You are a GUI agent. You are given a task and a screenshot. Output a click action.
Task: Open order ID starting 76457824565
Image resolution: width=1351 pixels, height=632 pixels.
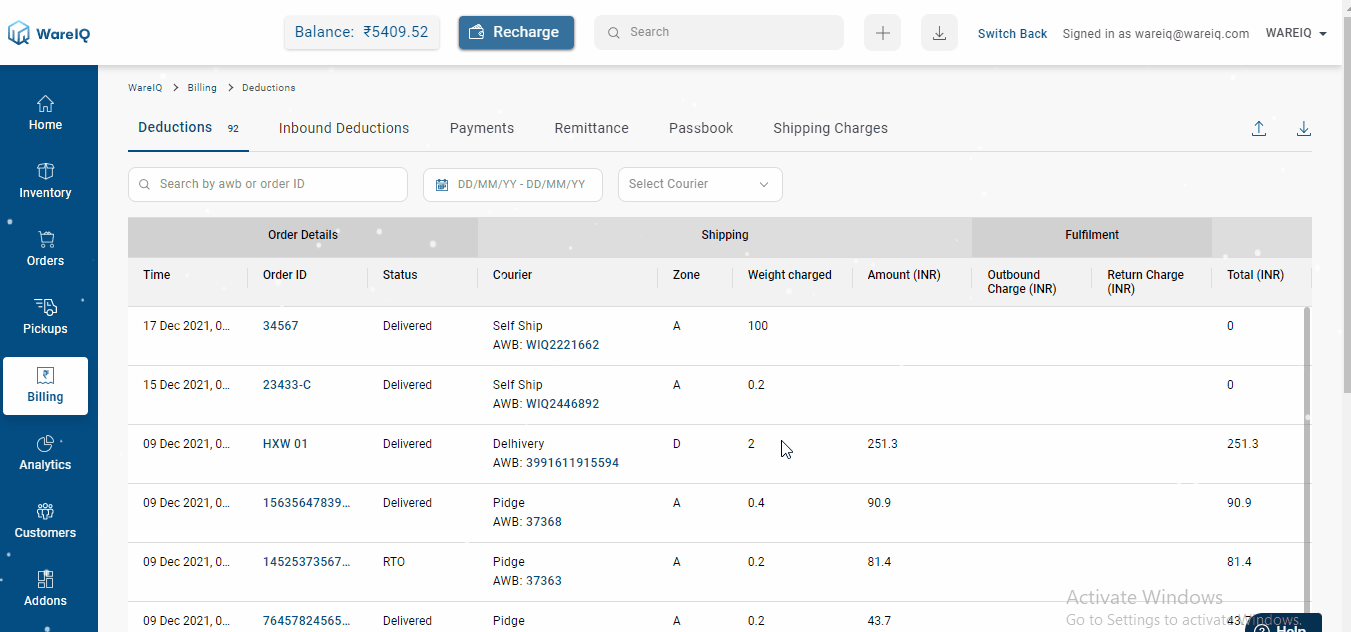click(x=307, y=621)
